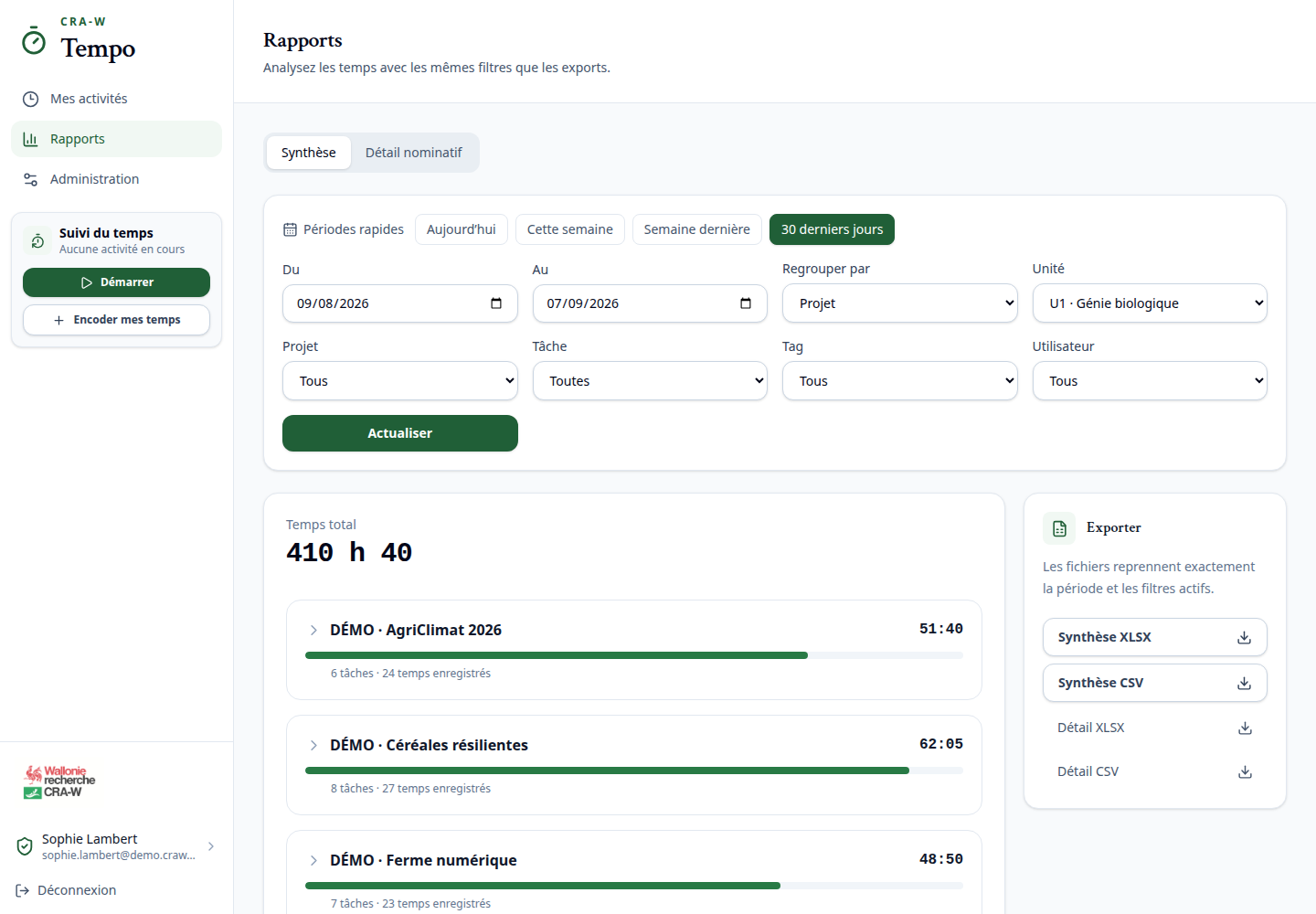Image resolution: width=1316 pixels, height=914 pixels.
Task: Click the download icon on Synthèse CSV
Action: (x=1244, y=683)
